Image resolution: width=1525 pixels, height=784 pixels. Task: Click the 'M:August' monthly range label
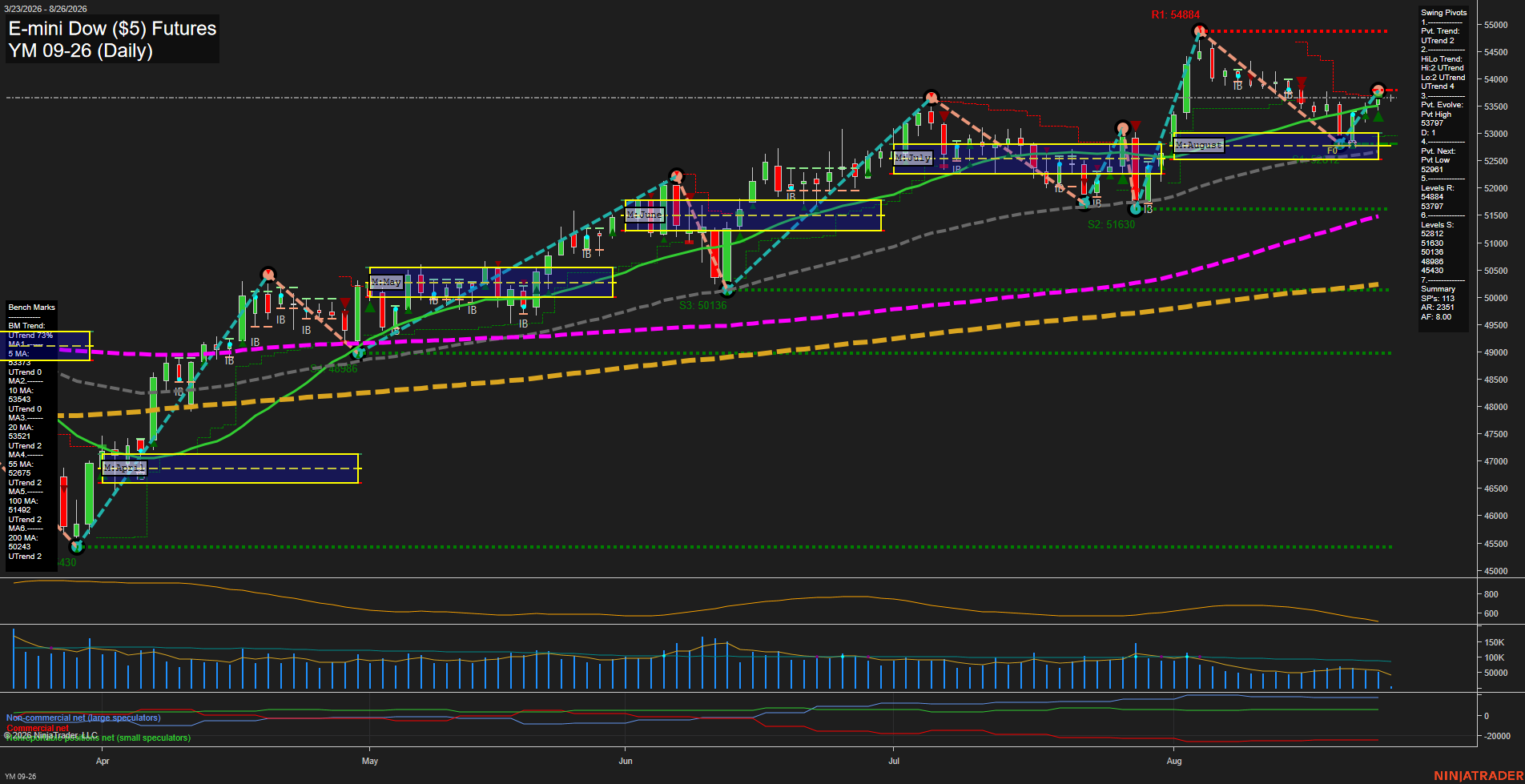[x=1199, y=145]
